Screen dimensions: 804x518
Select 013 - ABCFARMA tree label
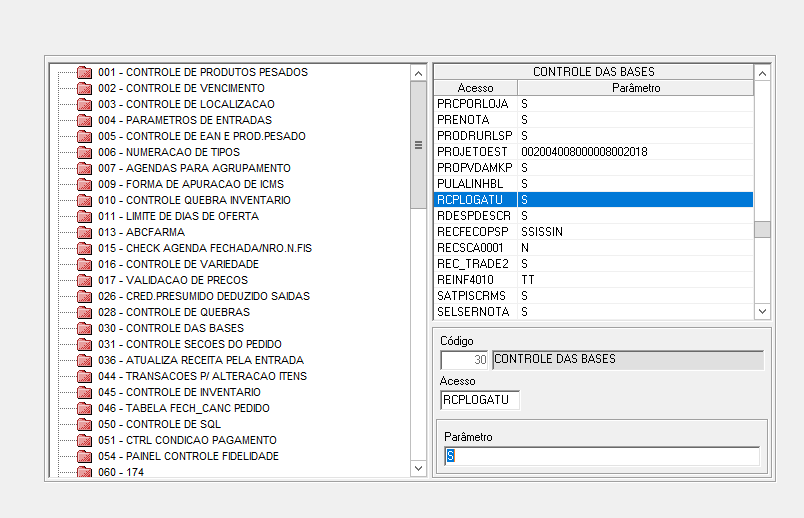click(142, 232)
